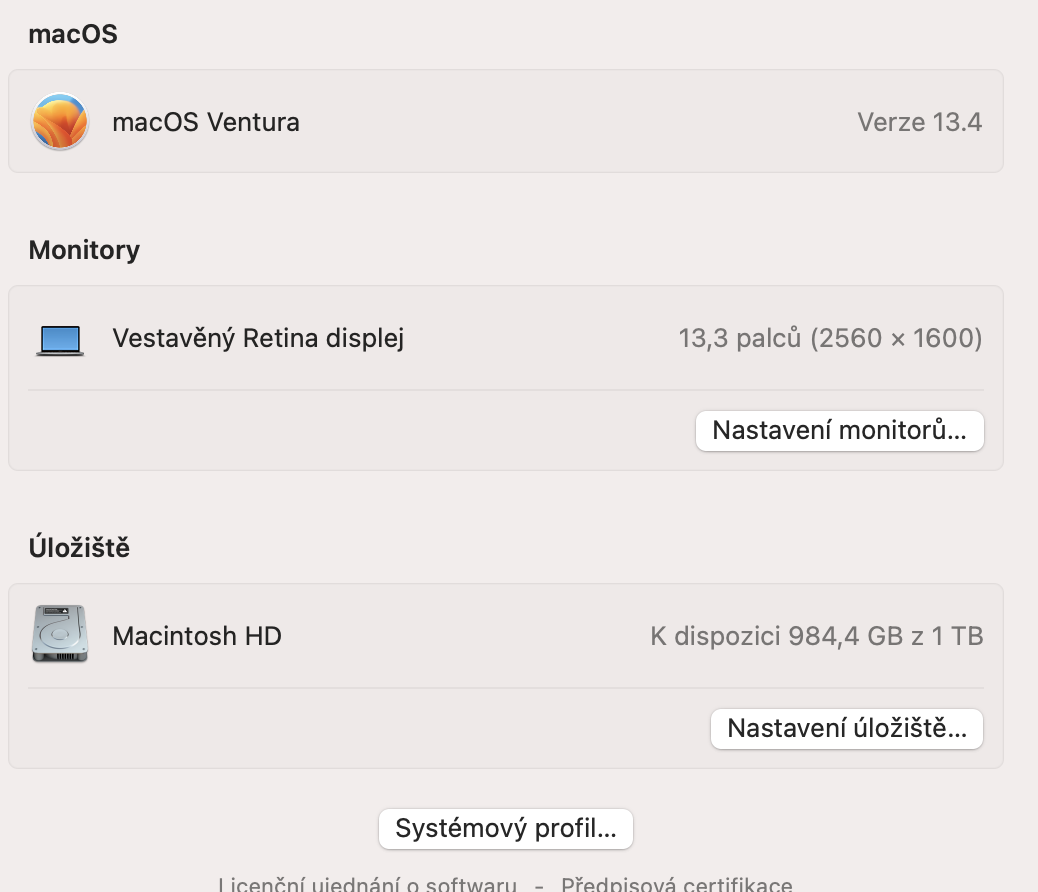Open the Předpisová certifikace link
The image size is (1038, 892).
676,885
